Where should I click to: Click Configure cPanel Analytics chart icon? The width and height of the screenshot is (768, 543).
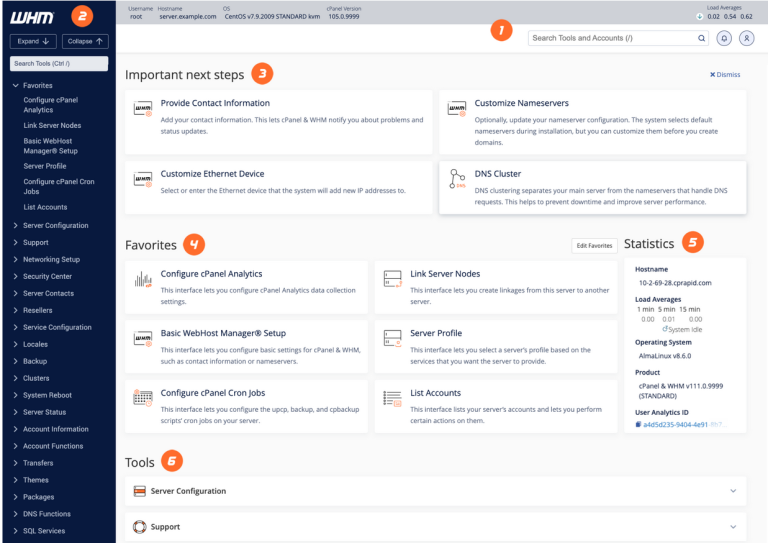click(x=143, y=279)
